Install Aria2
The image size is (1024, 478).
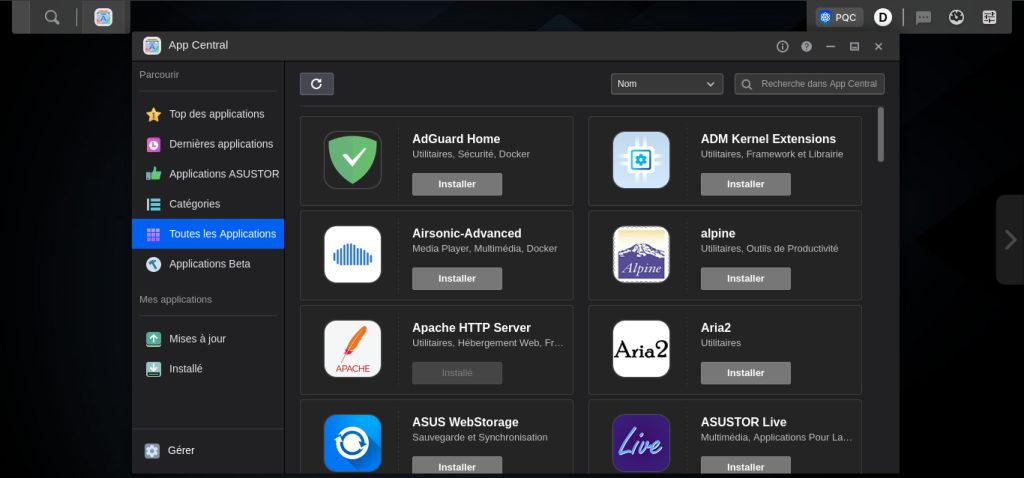click(x=746, y=373)
